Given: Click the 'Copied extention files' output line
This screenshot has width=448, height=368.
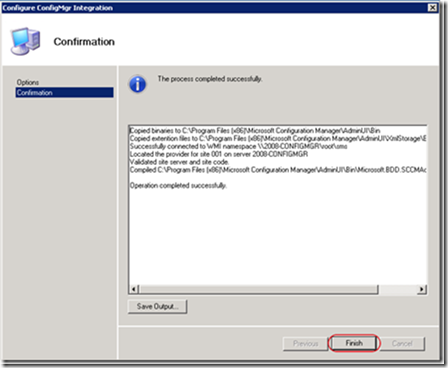Looking at the screenshot, I should tap(278, 138).
